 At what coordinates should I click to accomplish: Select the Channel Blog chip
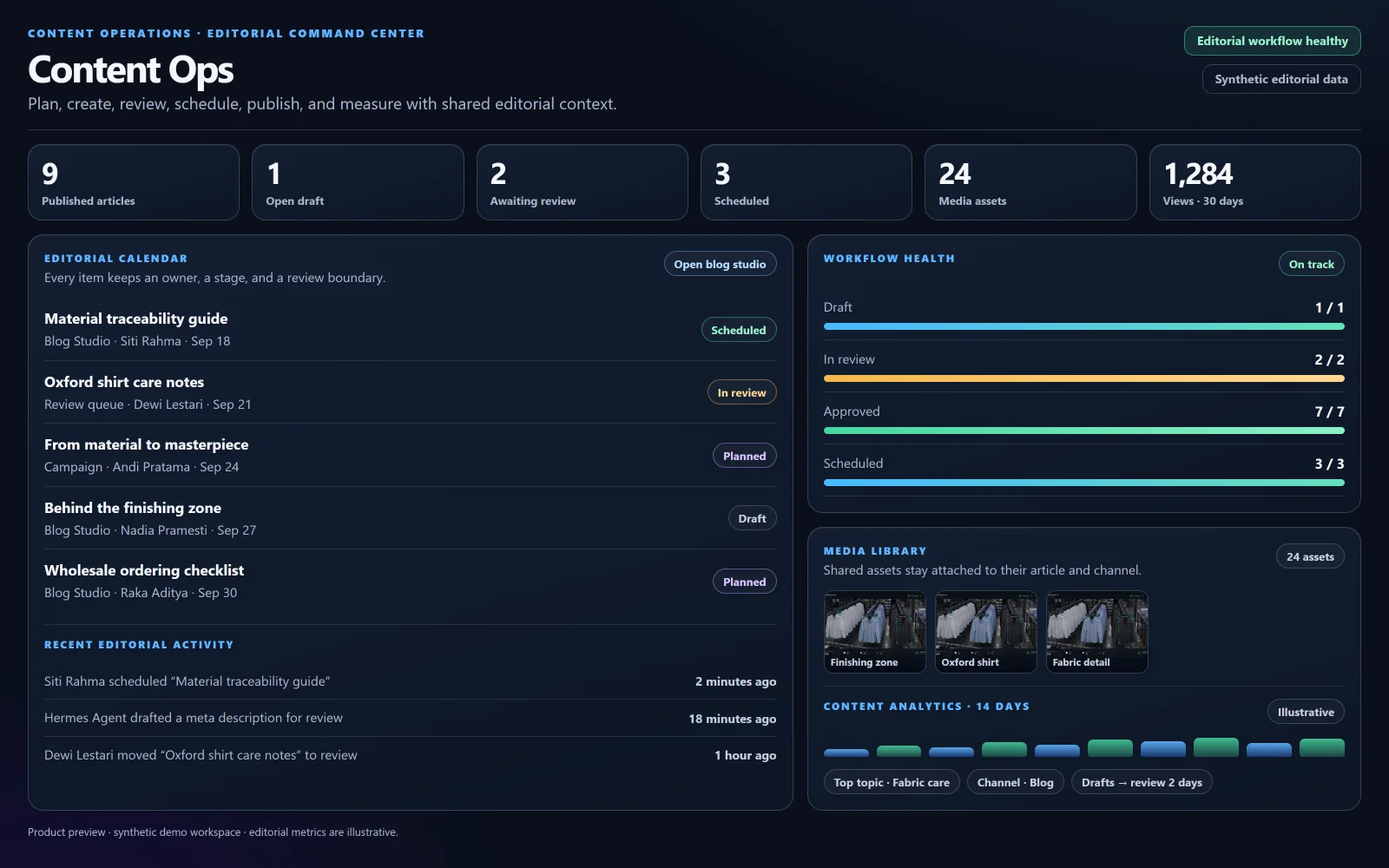[1015, 782]
